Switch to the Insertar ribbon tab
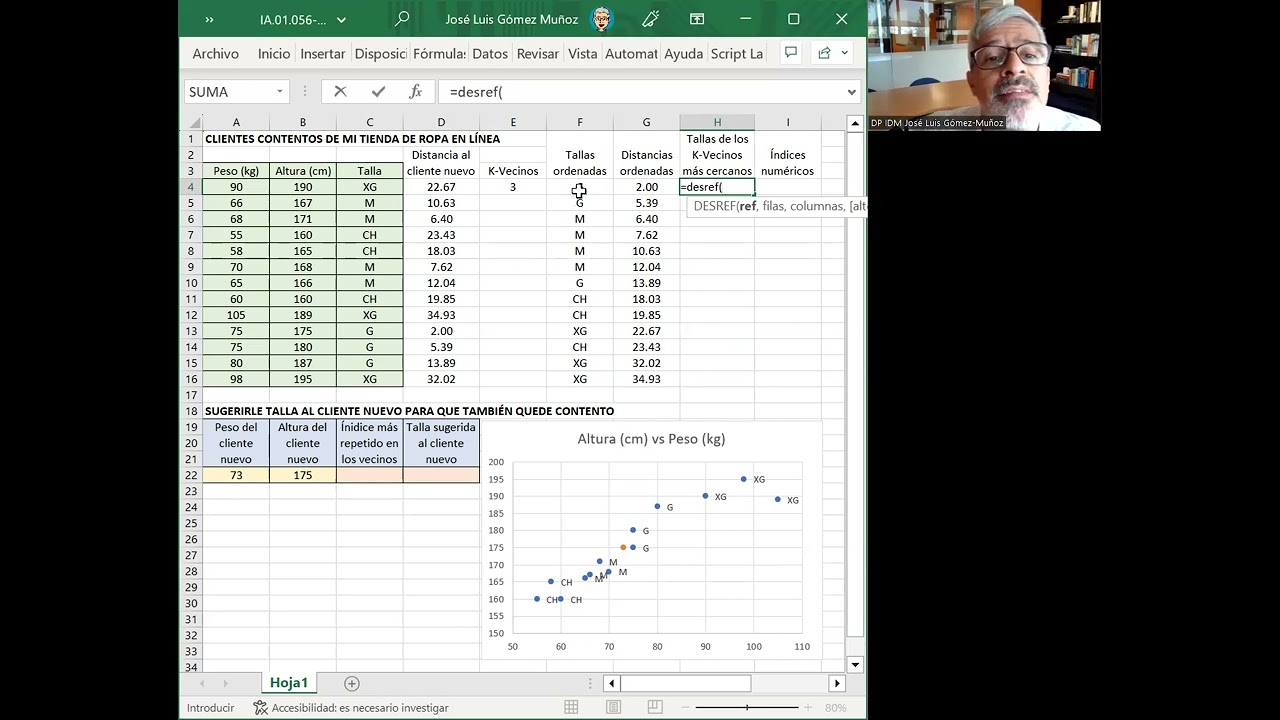 (x=323, y=53)
